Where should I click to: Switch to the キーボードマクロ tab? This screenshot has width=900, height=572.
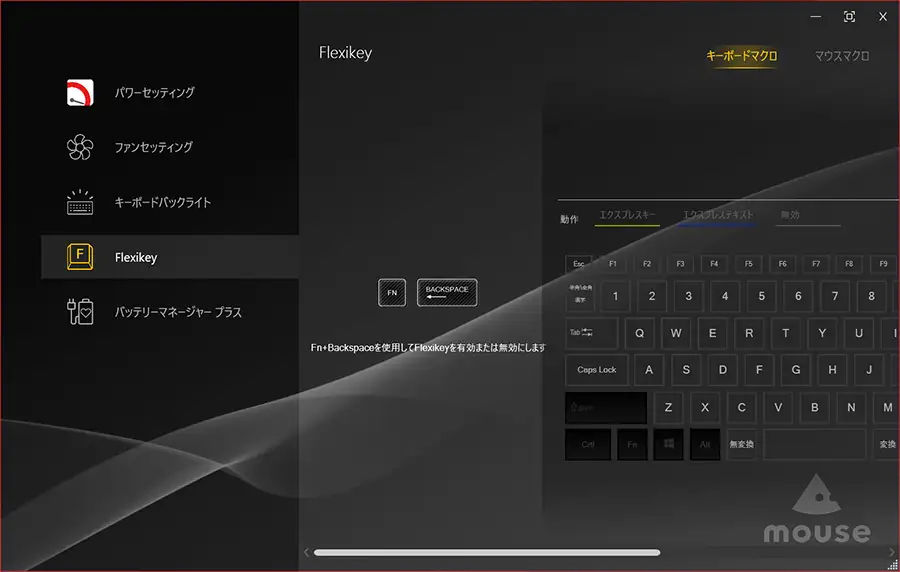[x=742, y=56]
